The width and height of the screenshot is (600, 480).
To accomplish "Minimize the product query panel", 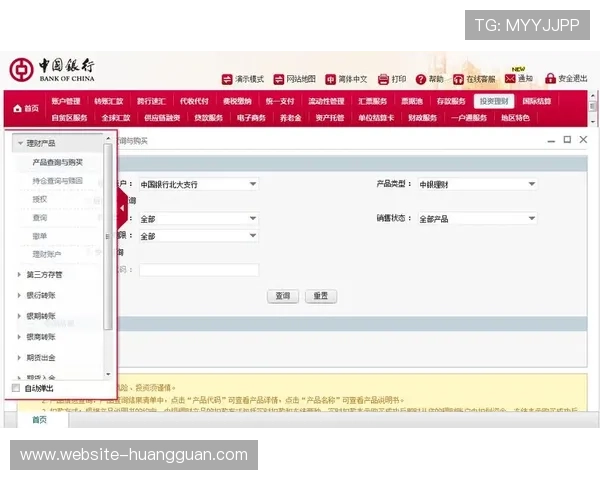I will coord(551,140).
